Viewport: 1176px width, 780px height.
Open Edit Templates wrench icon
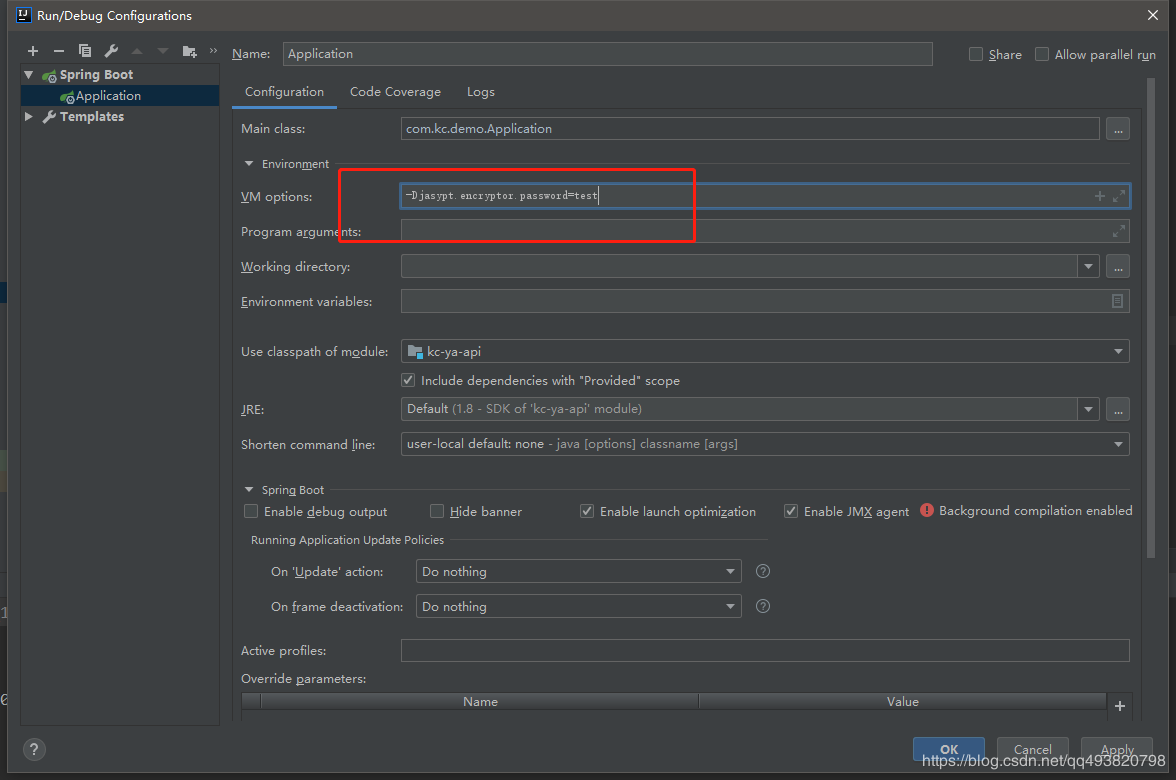point(111,51)
